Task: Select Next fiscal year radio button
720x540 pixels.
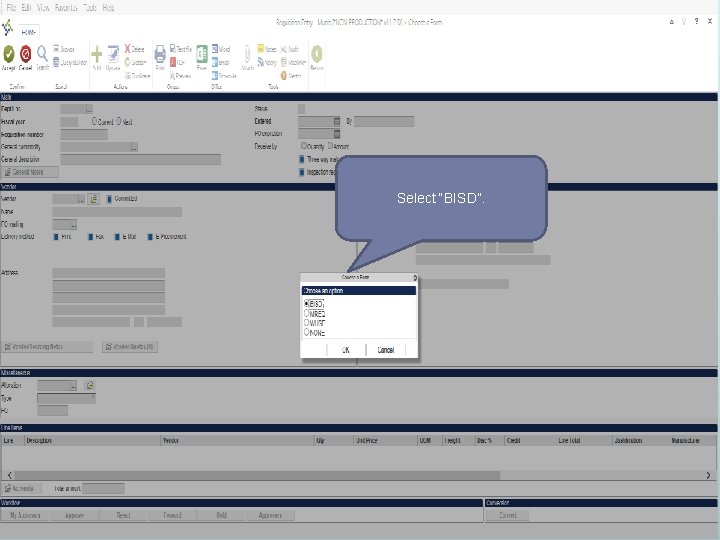Action: [x=118, y=121]
